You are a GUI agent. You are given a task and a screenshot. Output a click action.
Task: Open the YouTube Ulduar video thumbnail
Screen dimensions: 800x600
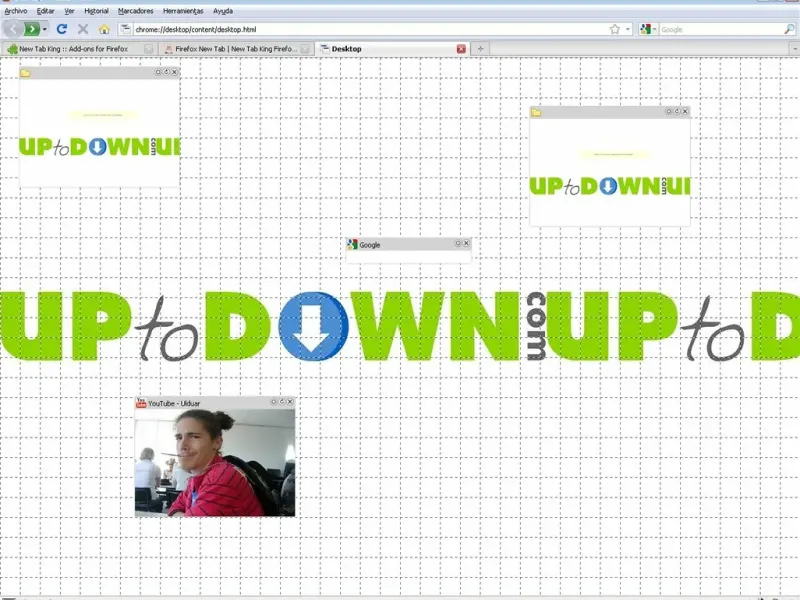coord(215,463)
